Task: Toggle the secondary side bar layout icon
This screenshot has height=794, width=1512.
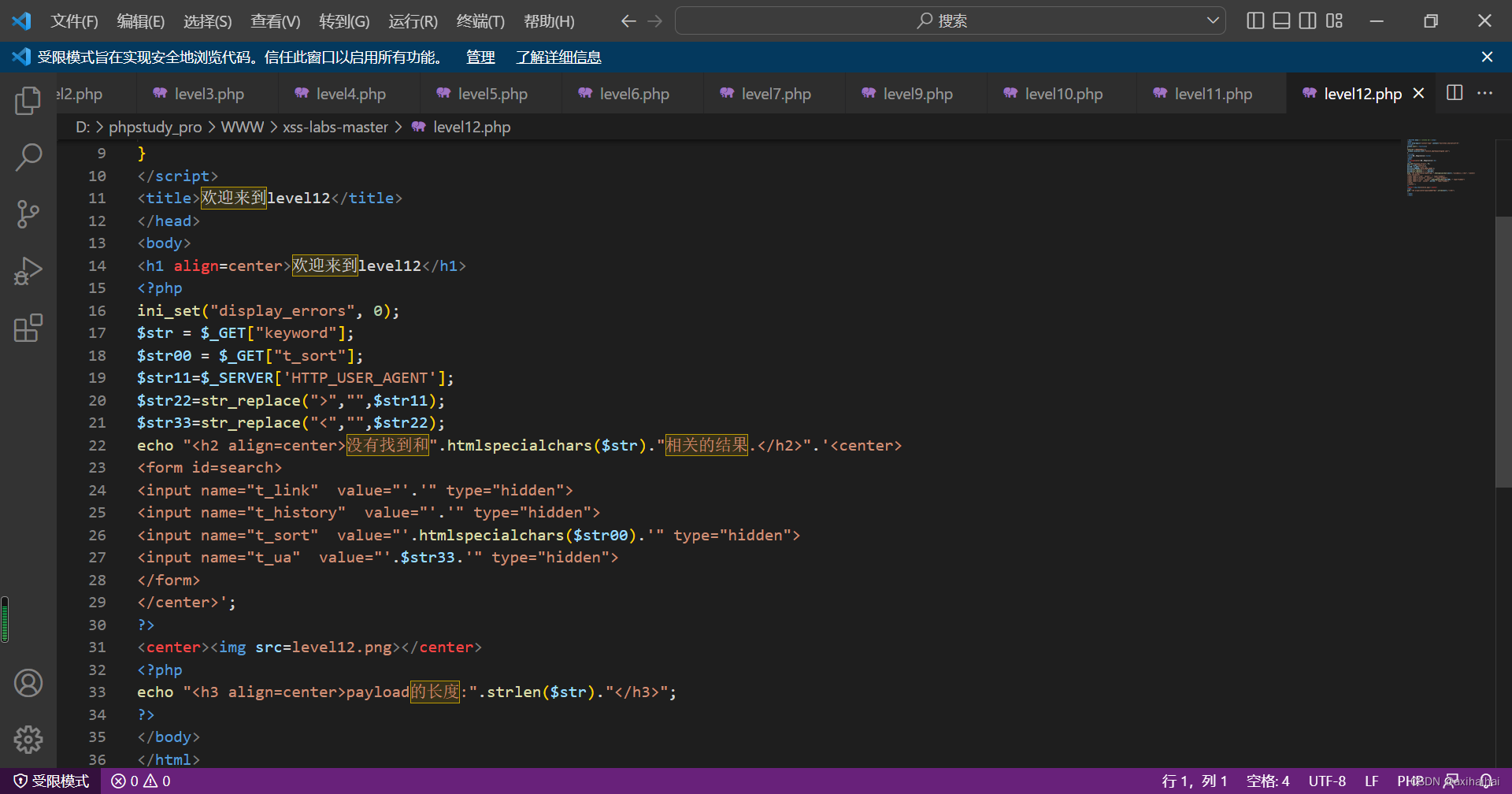Action: coord(1308,20)
